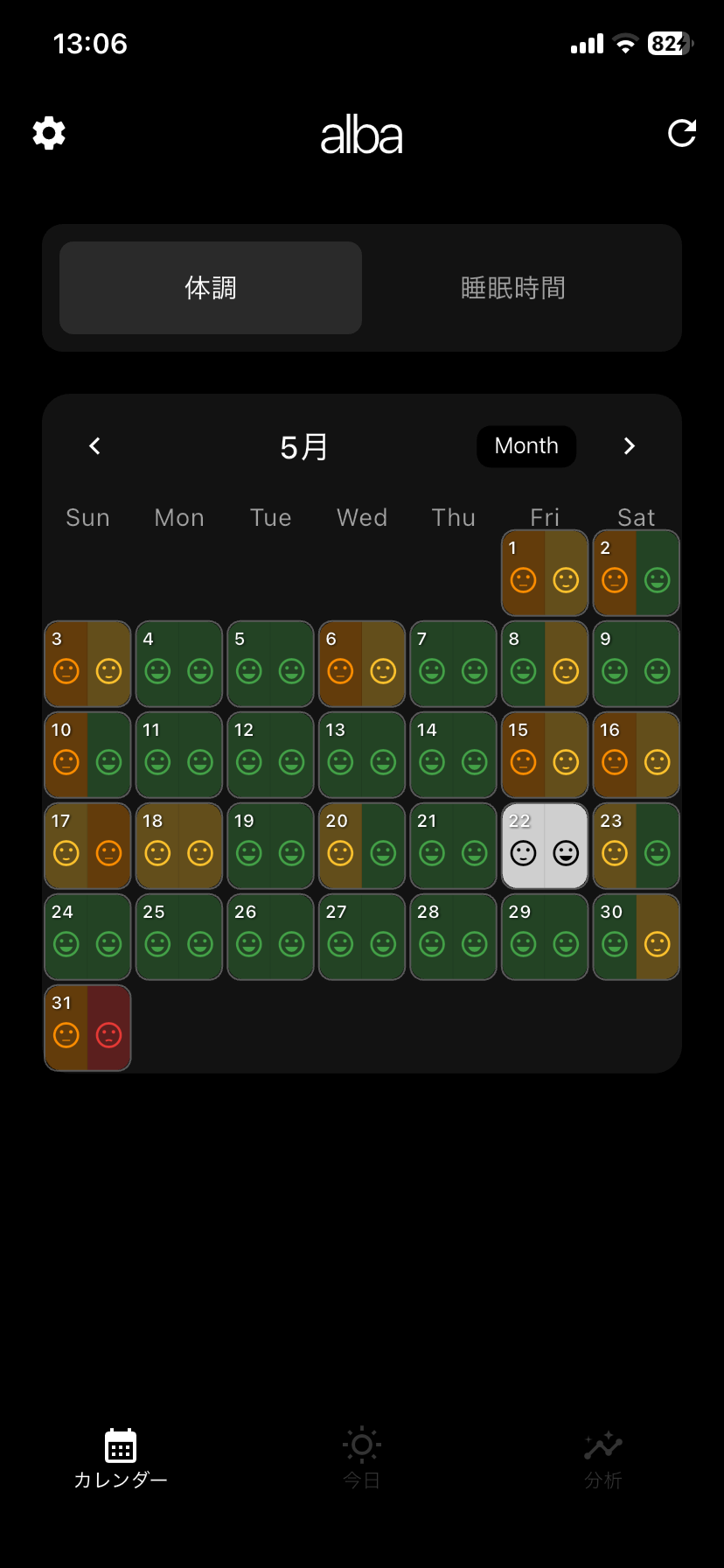This screenshot has width=724, height=1568.
Task: Open settings via the gear icon
Action: (49, 133)
